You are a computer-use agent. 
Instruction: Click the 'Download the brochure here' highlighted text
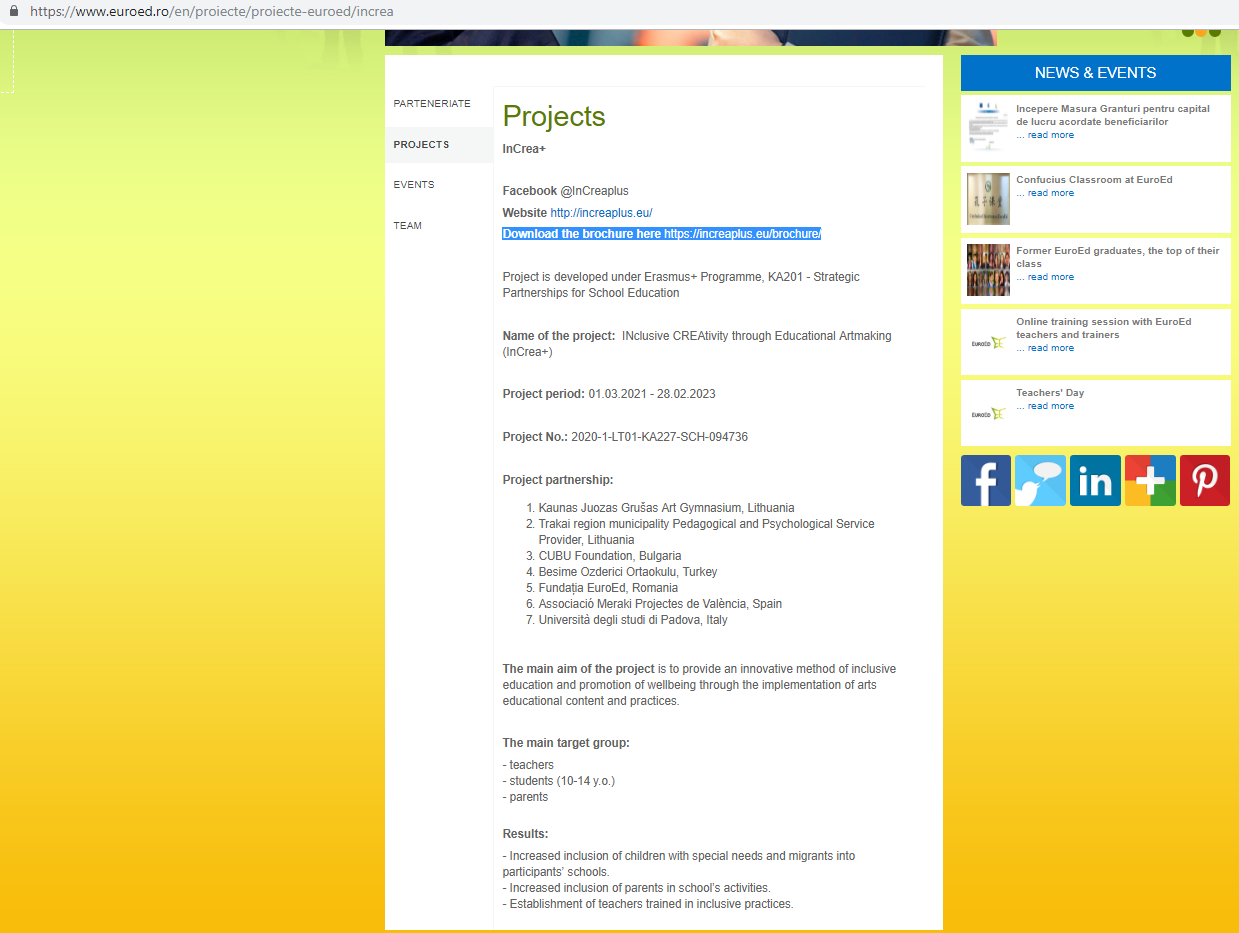(582, 234)
